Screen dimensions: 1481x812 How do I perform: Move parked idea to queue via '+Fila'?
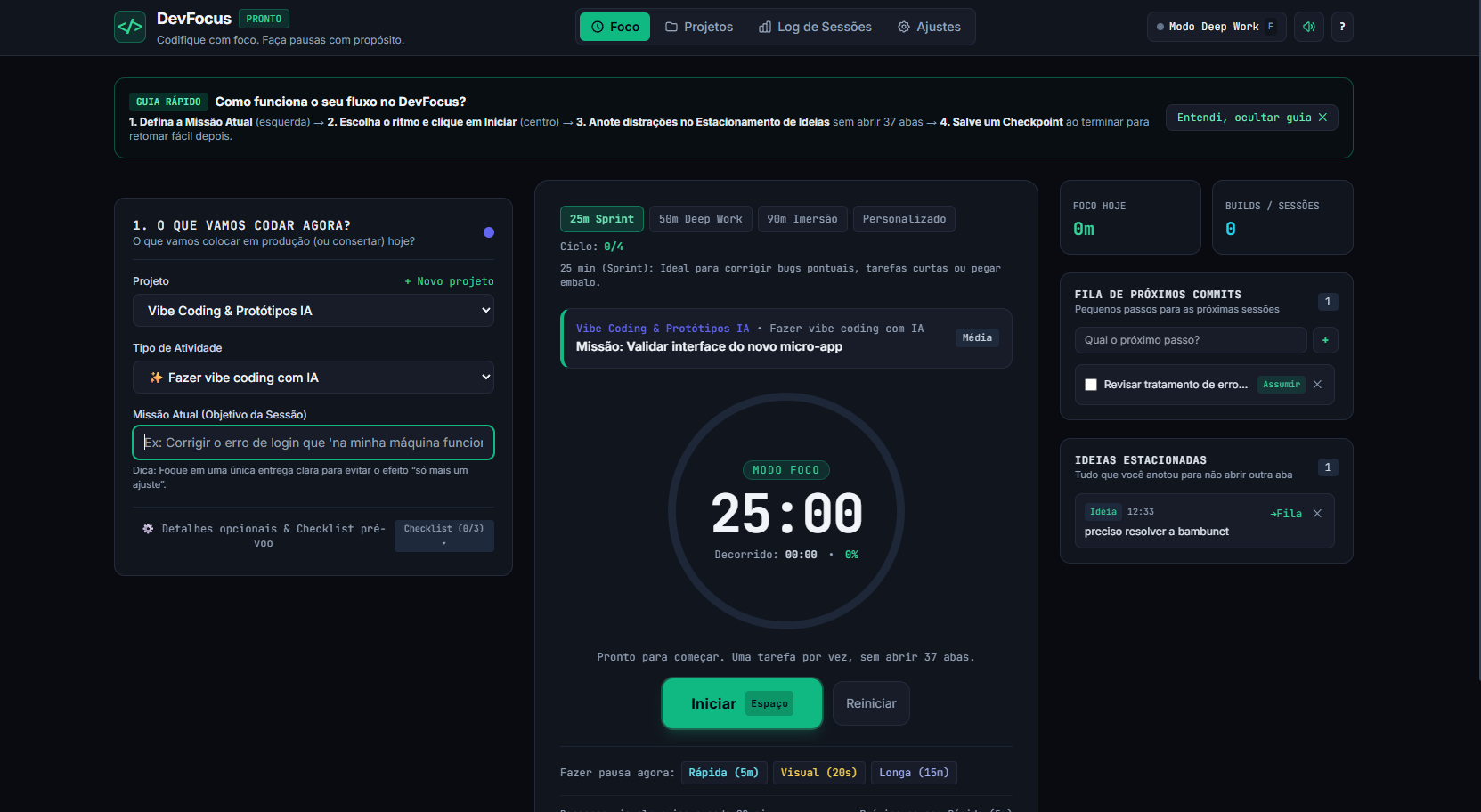(1286, 514)
